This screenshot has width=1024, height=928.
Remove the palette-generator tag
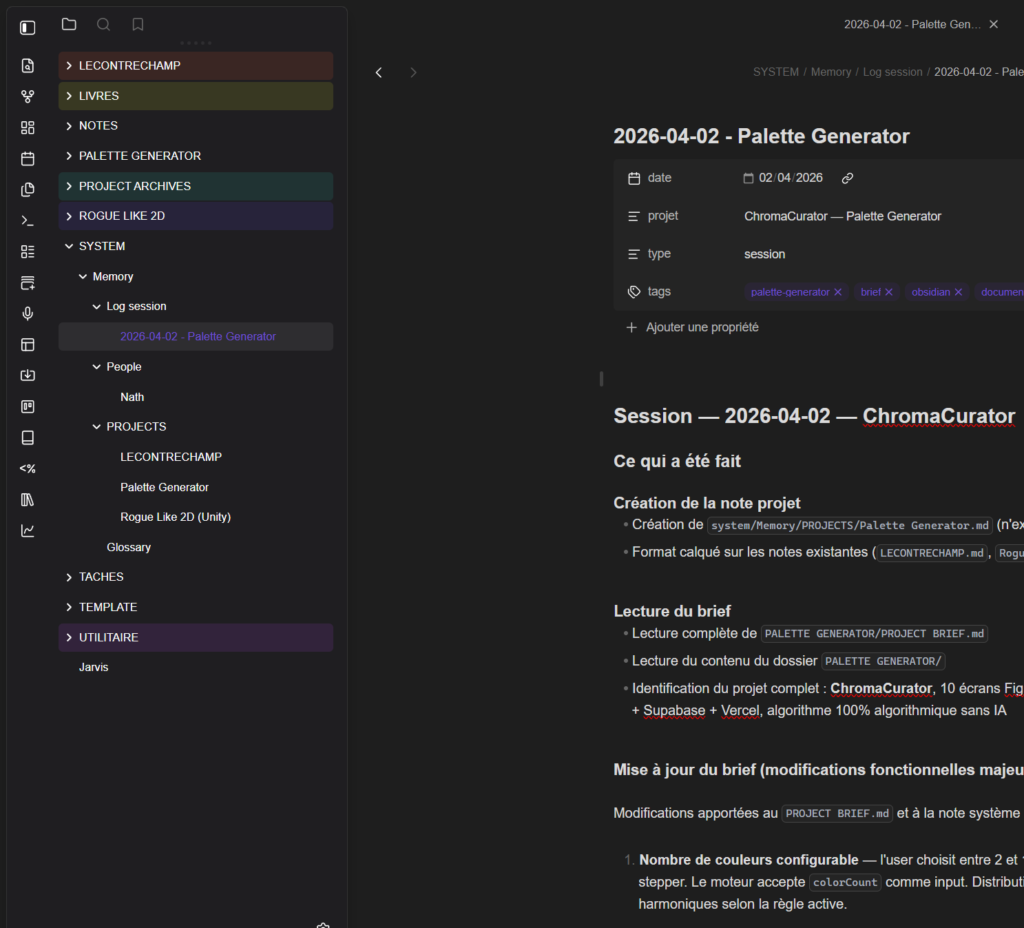[x=838, y=292]
